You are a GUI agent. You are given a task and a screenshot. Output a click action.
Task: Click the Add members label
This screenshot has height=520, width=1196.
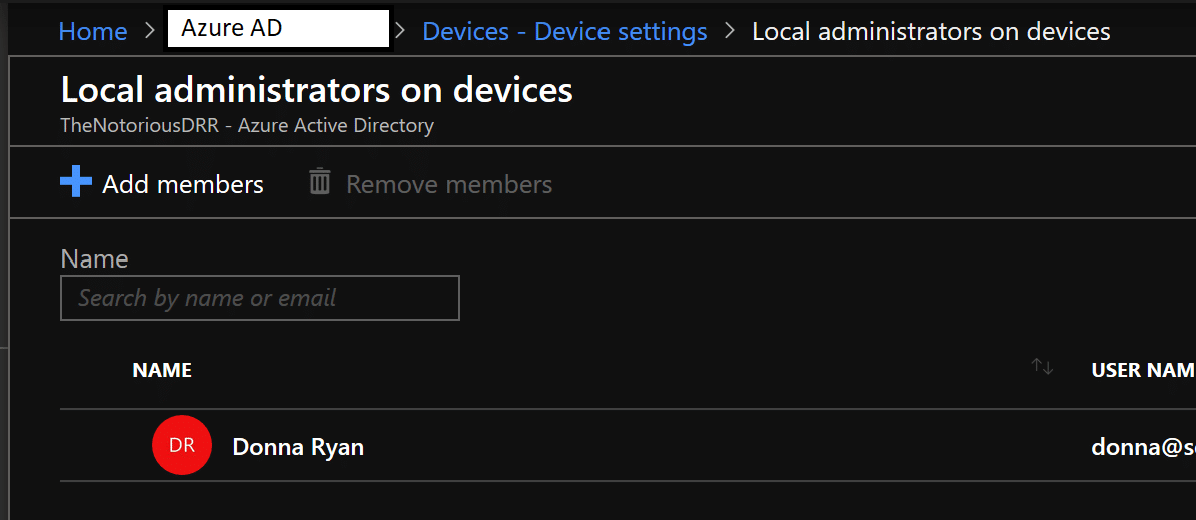coord(183,185)
